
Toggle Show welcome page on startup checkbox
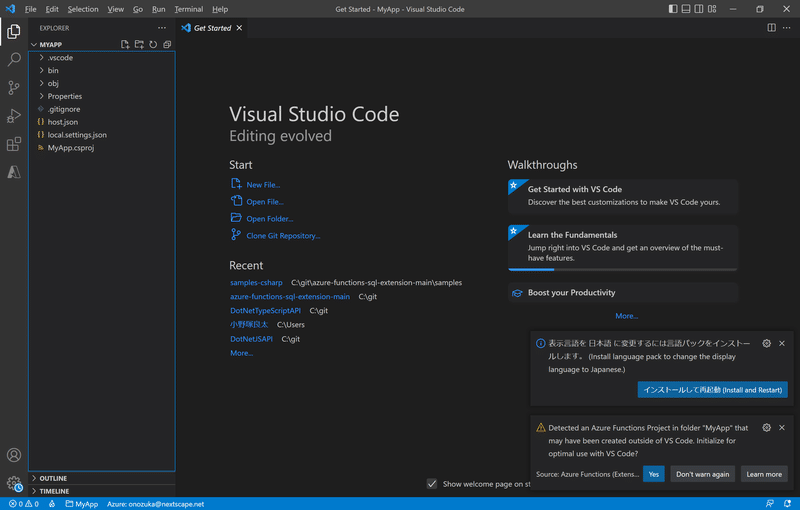pyautogui.click(x=432, y=483)
